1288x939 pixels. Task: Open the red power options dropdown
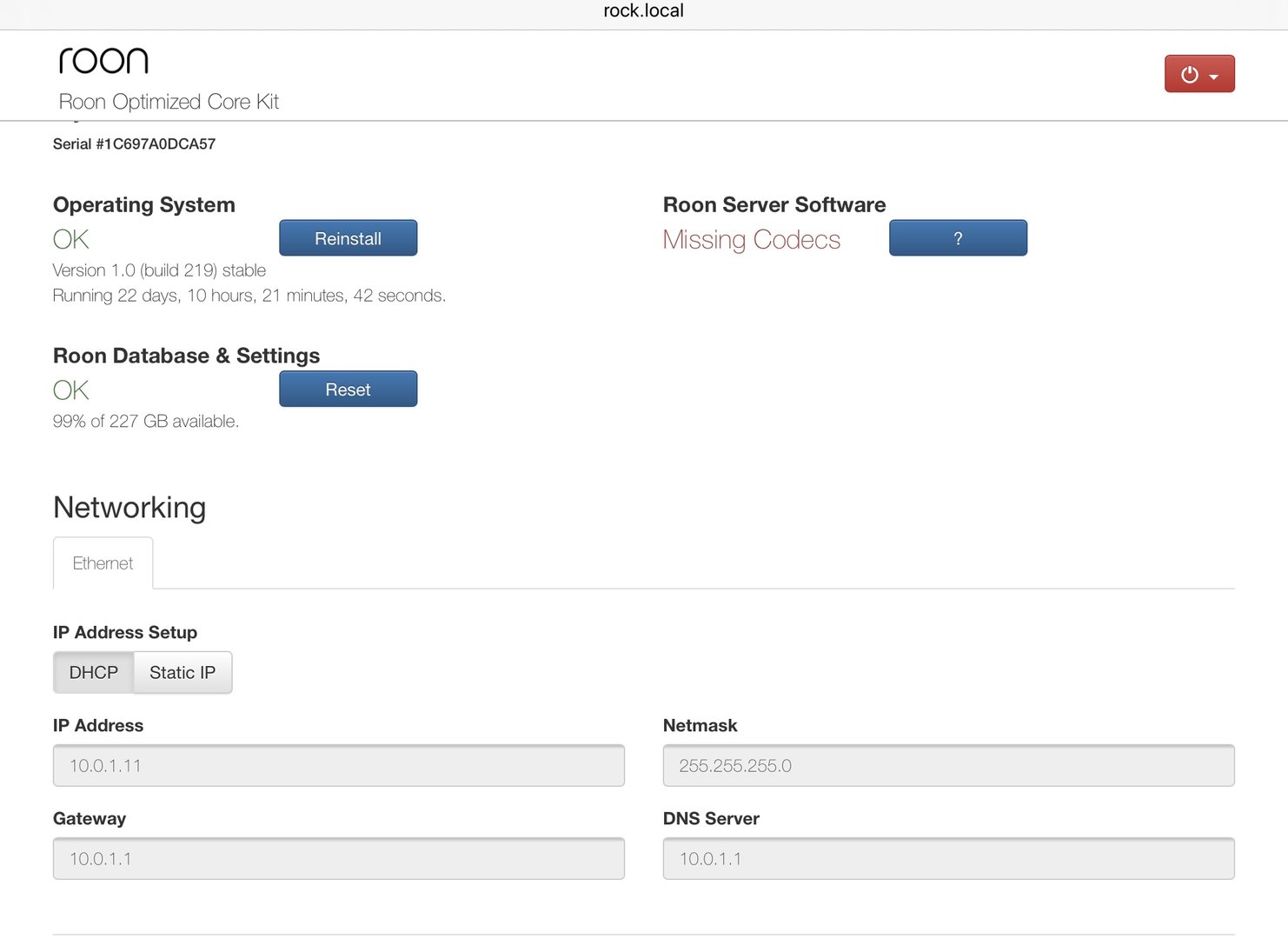[x=1199, y=74]
